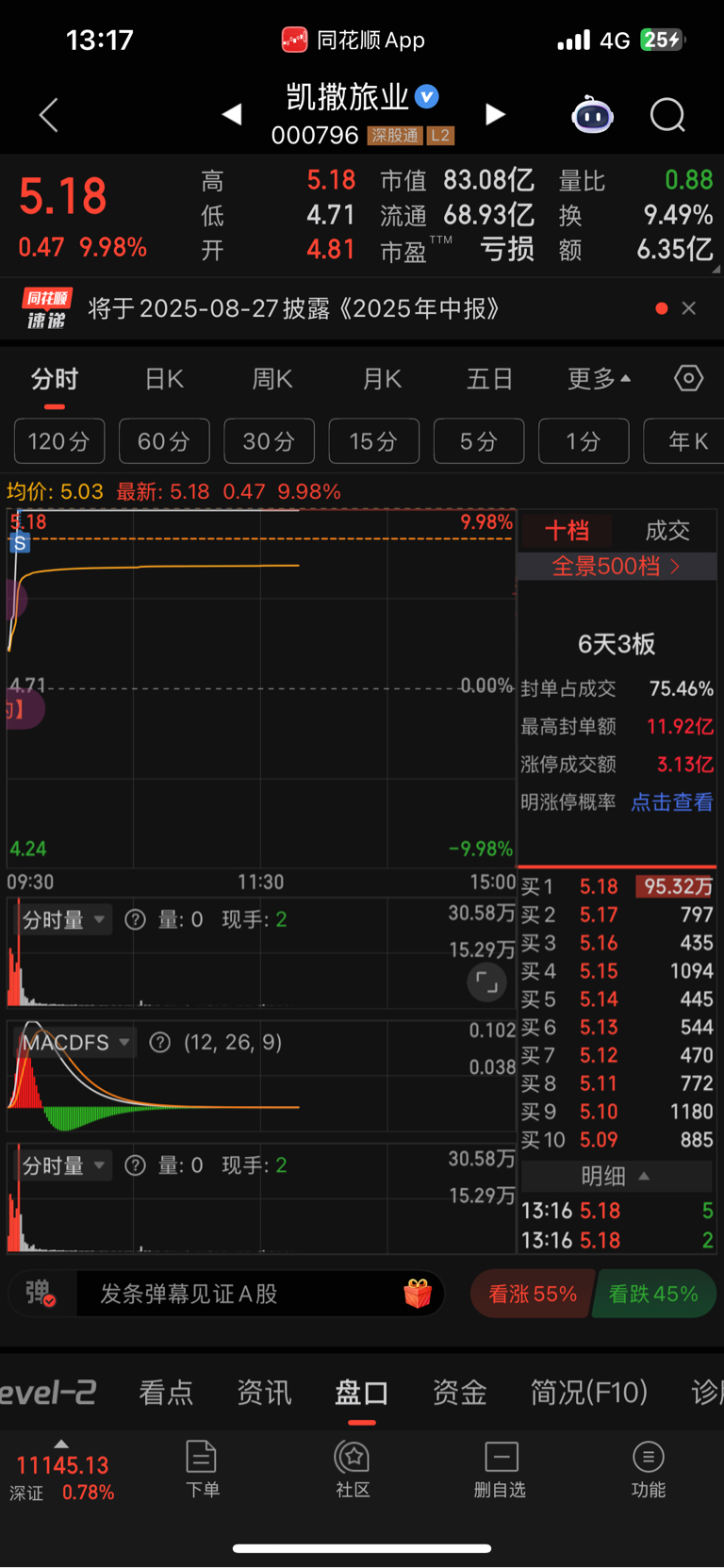Select the 月K chart tab
This screenshot has height=1568, width=724.
pos(382,379)
